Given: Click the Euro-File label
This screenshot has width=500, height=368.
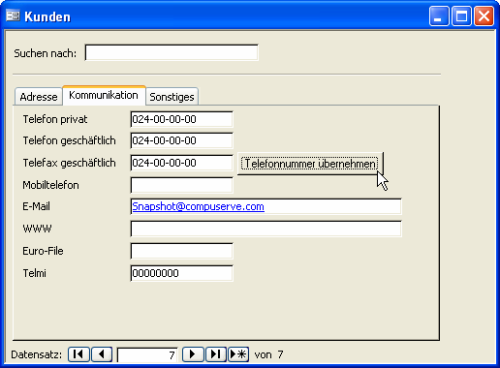Looking at the screenshot, I should (x=43, y=251).
